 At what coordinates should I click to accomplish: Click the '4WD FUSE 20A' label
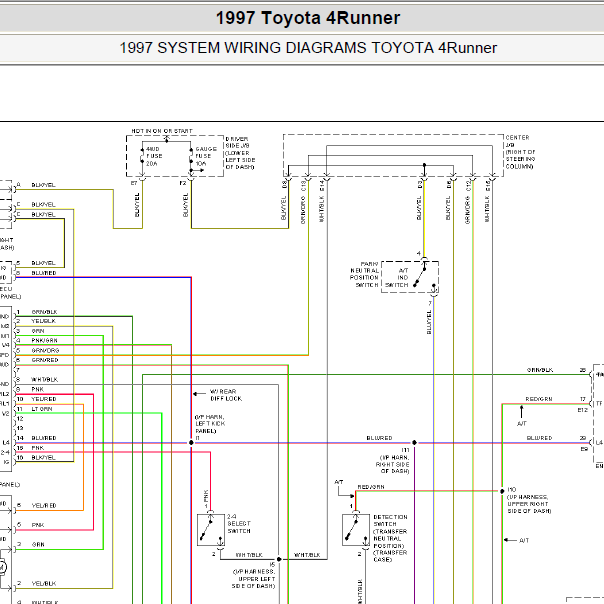click(154, 156)
